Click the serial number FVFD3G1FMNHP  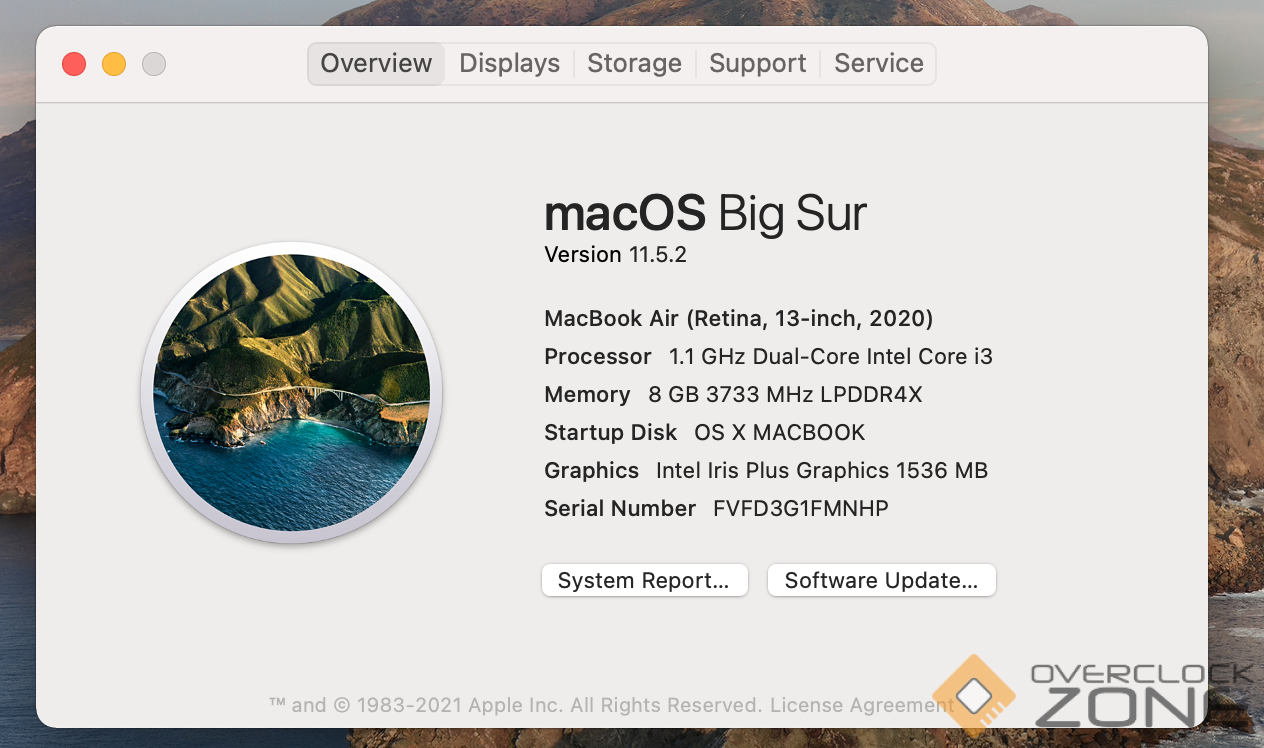click(800, 509)
